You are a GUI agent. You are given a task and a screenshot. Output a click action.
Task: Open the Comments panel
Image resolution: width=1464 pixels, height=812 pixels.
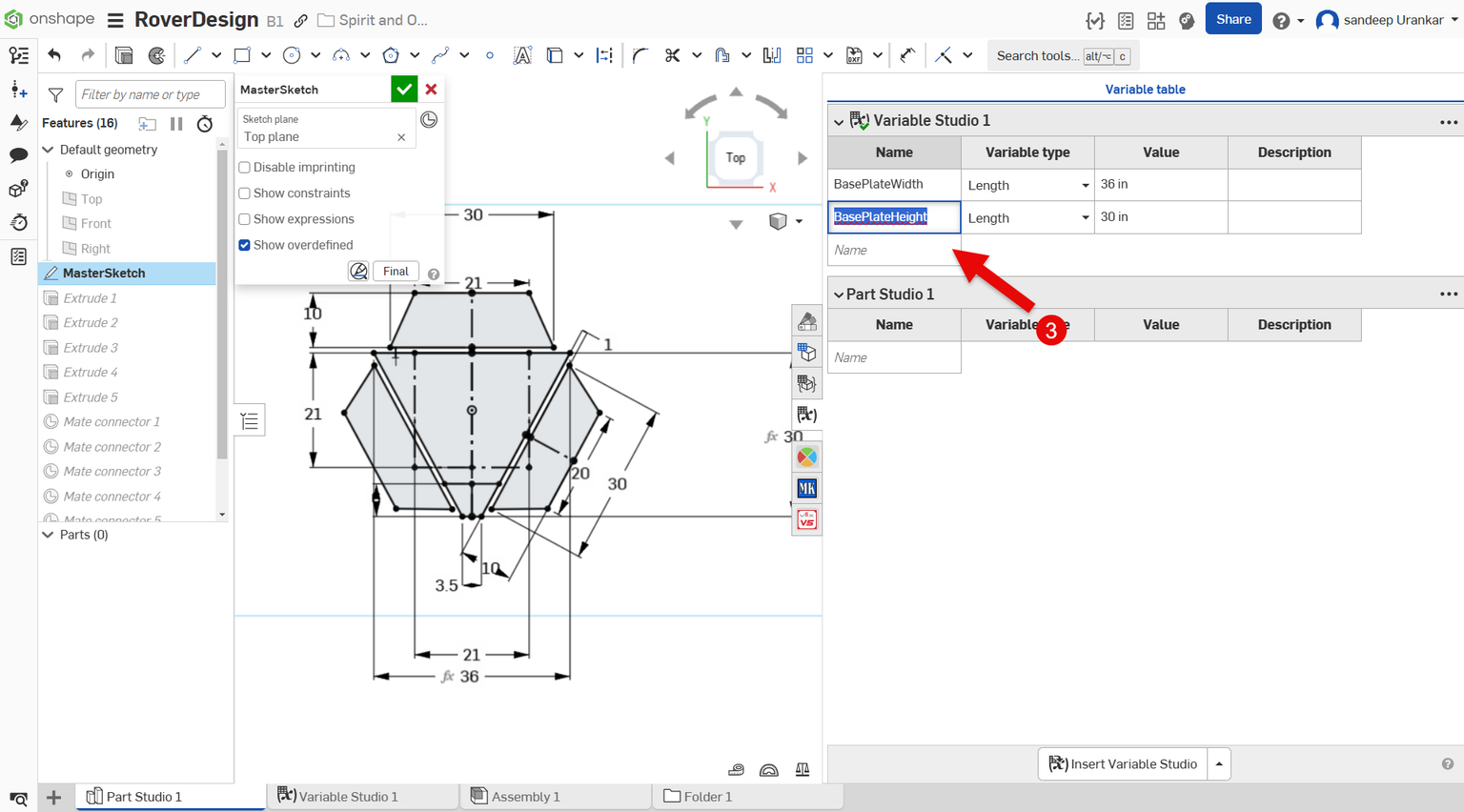click(x=19, y=155)
